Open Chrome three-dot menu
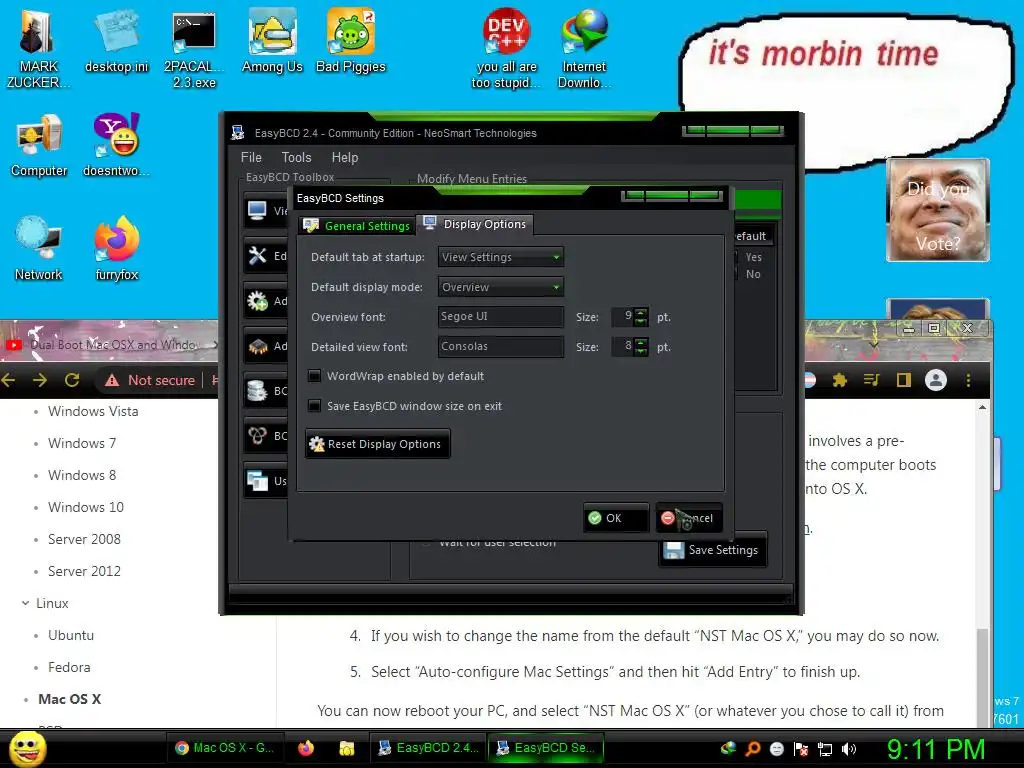This screenshot has width=1024, height=768. tap(968, 380)
